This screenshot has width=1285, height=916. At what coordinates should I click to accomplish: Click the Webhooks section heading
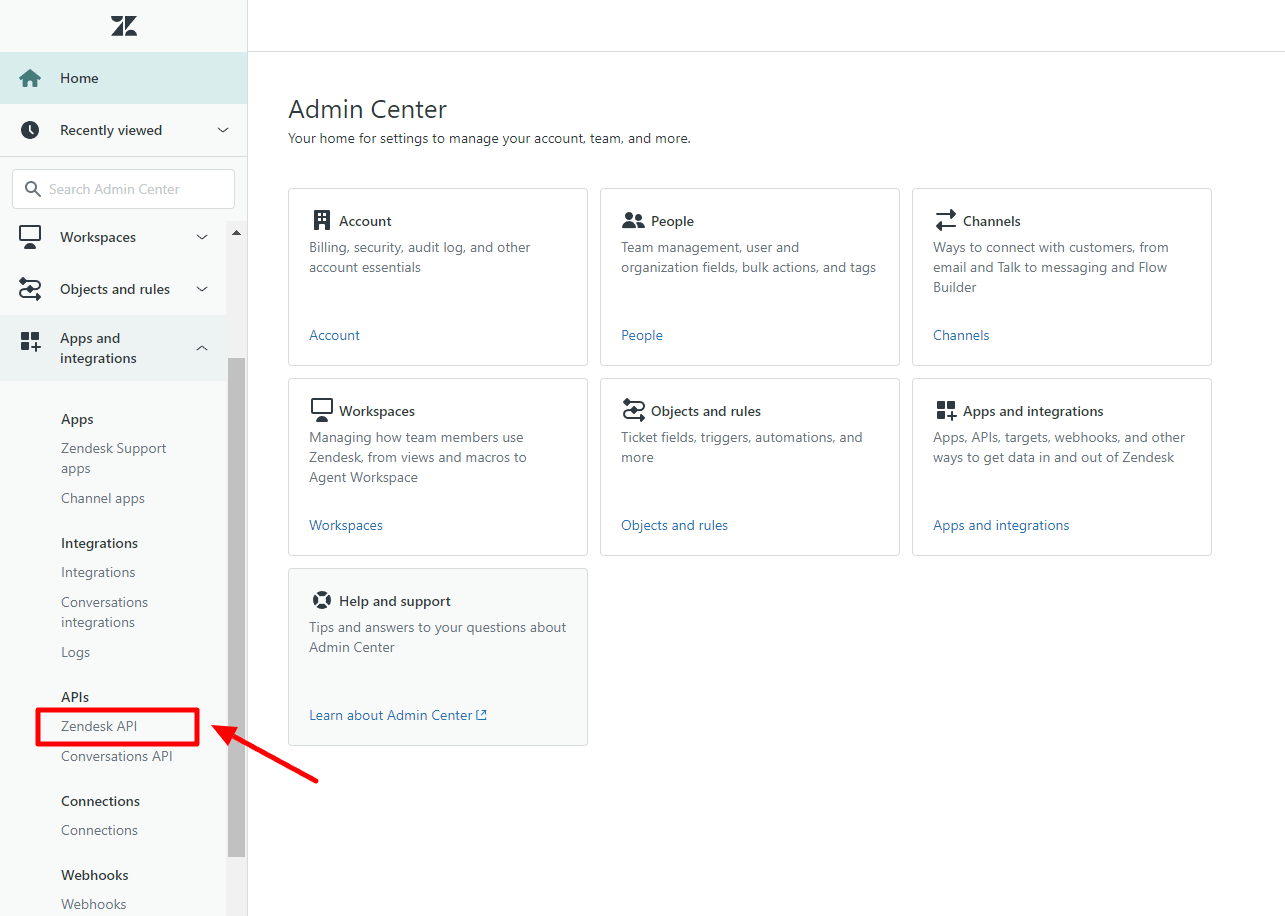(x=95, y=875)
